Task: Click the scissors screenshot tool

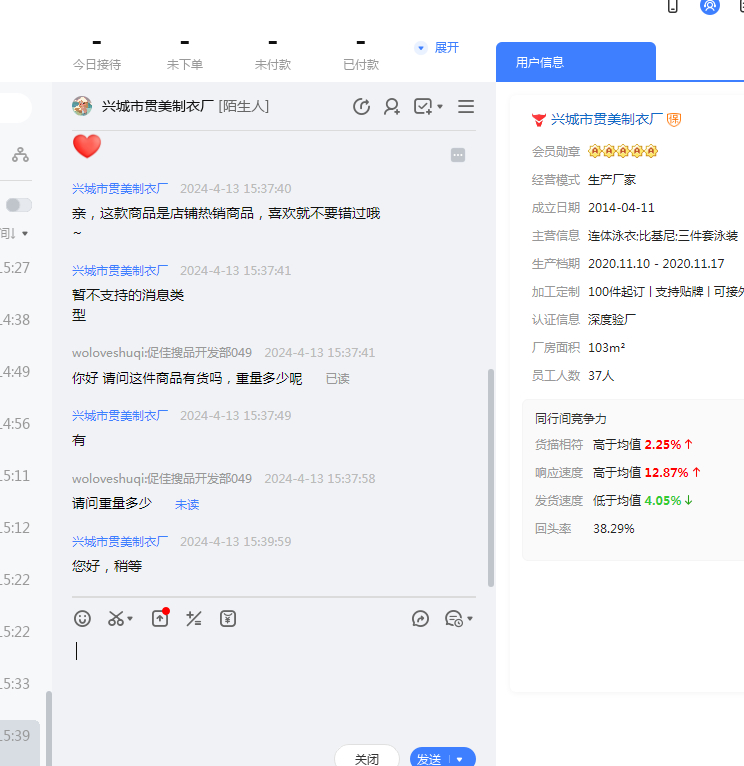Action: click(x=117, y=619)
